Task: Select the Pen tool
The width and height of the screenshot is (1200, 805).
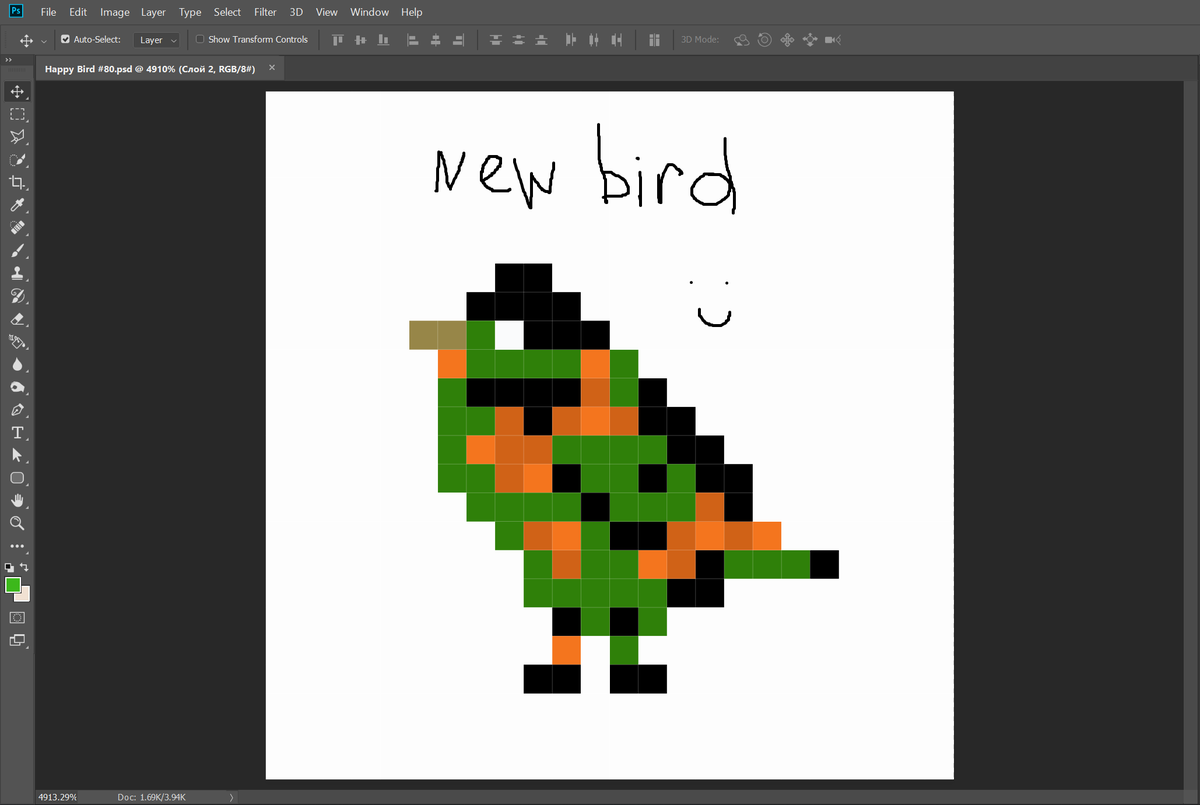Action: pos(17,410)
